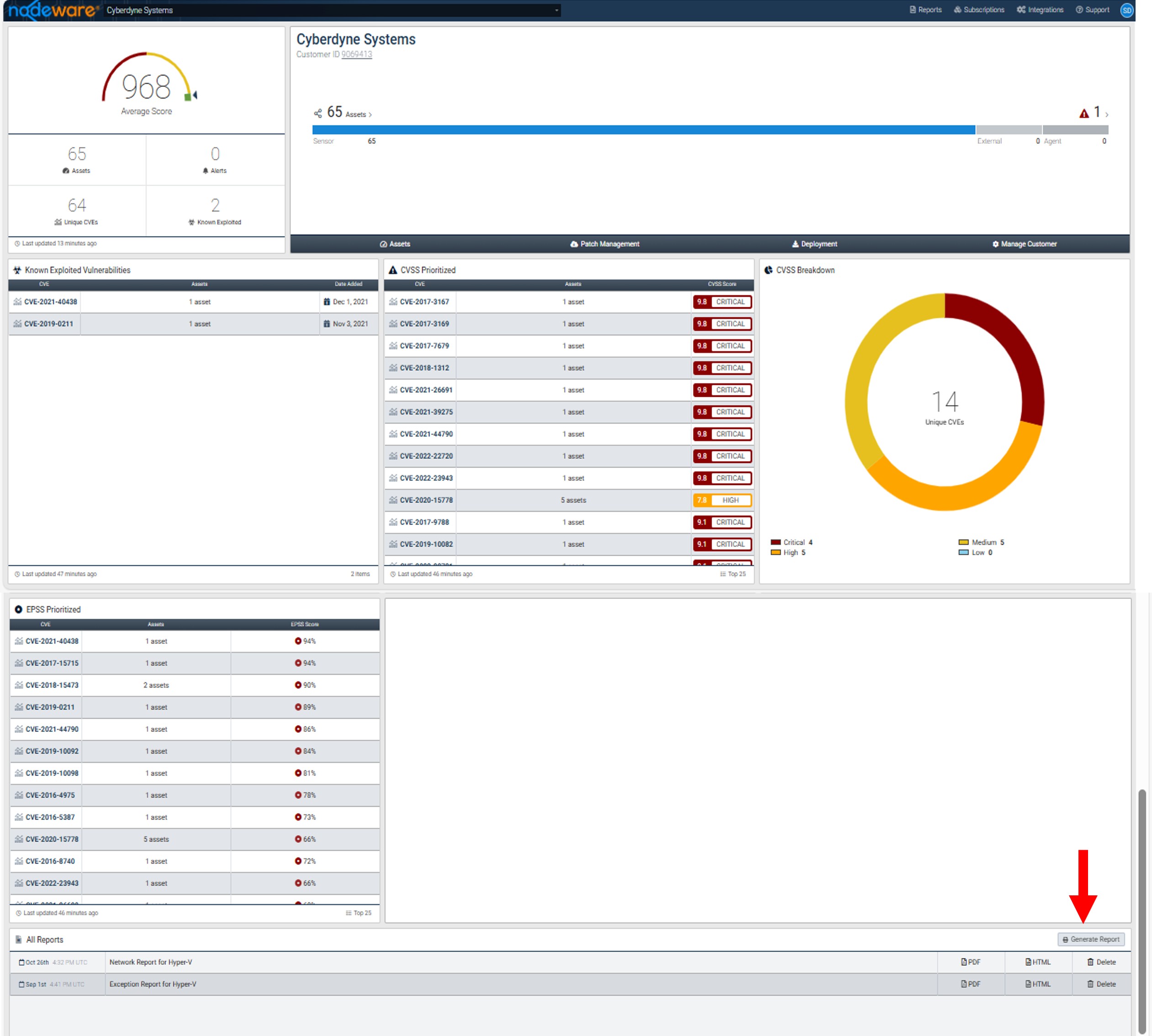
Task: Toggle the Medium legend entry
Action: [982, 542]
